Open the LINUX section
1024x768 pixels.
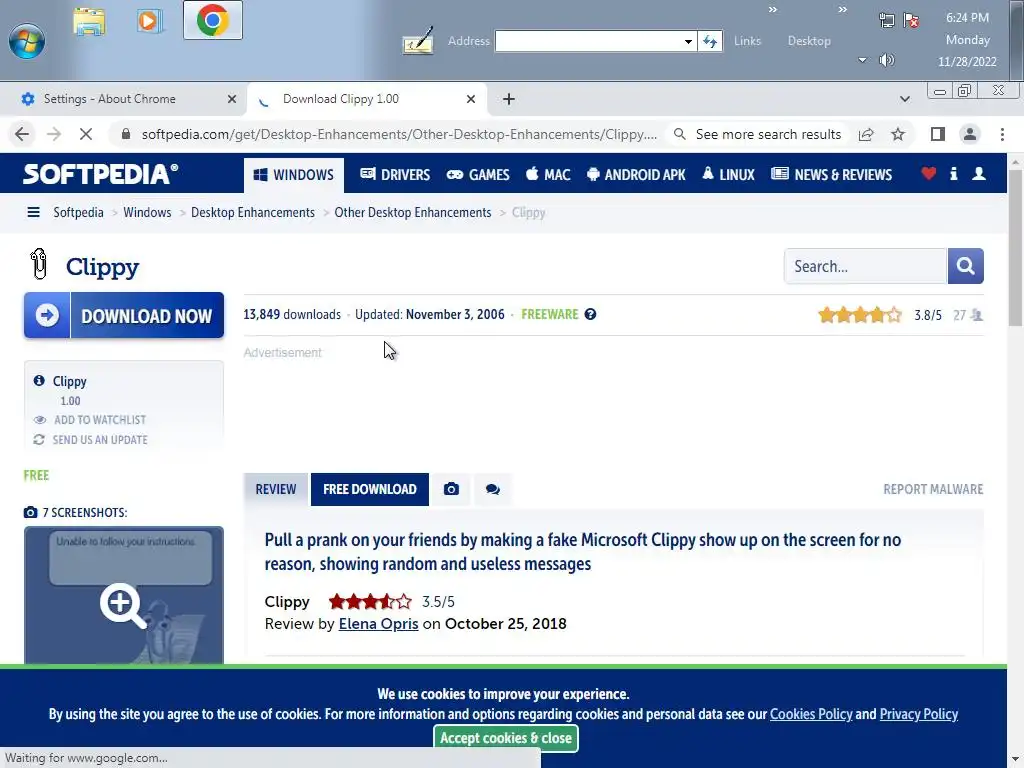(x=728, y=175)
